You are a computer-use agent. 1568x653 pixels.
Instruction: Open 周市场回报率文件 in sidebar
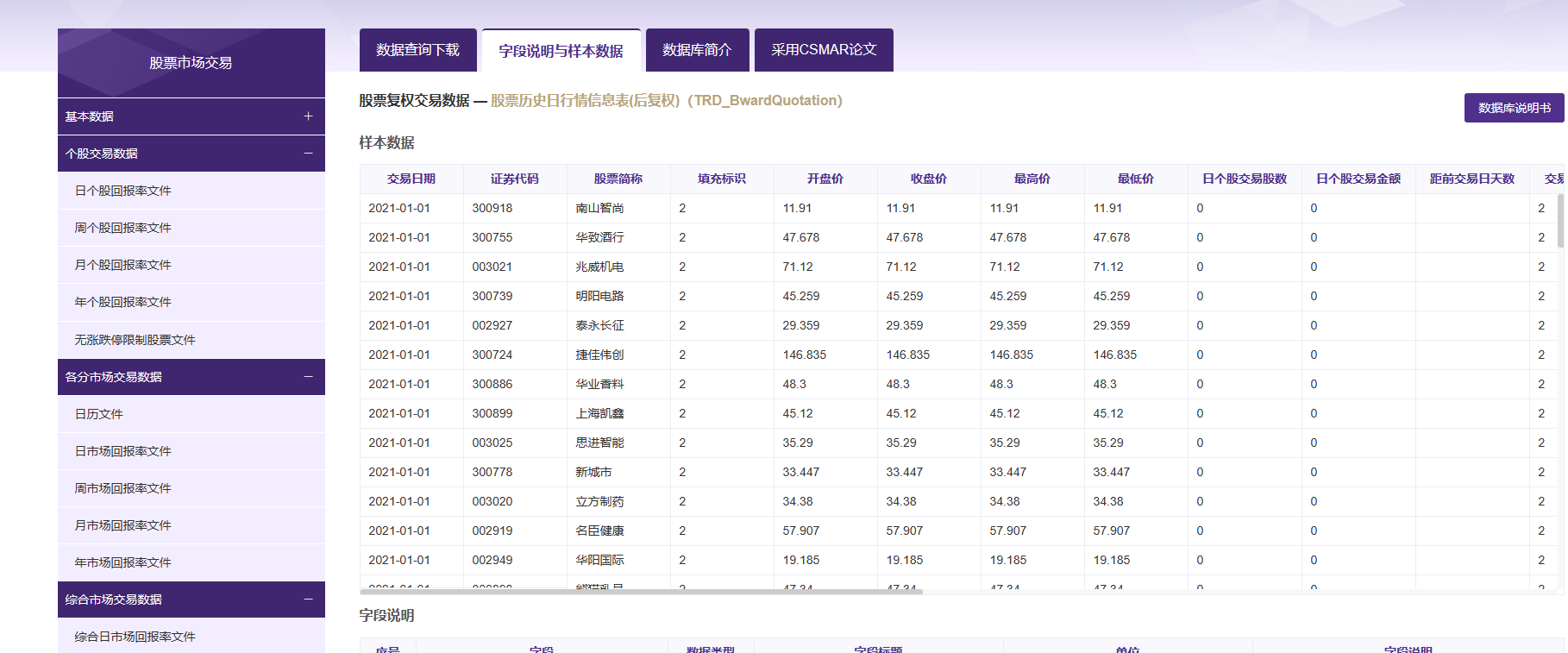click(x=191, y=488)
